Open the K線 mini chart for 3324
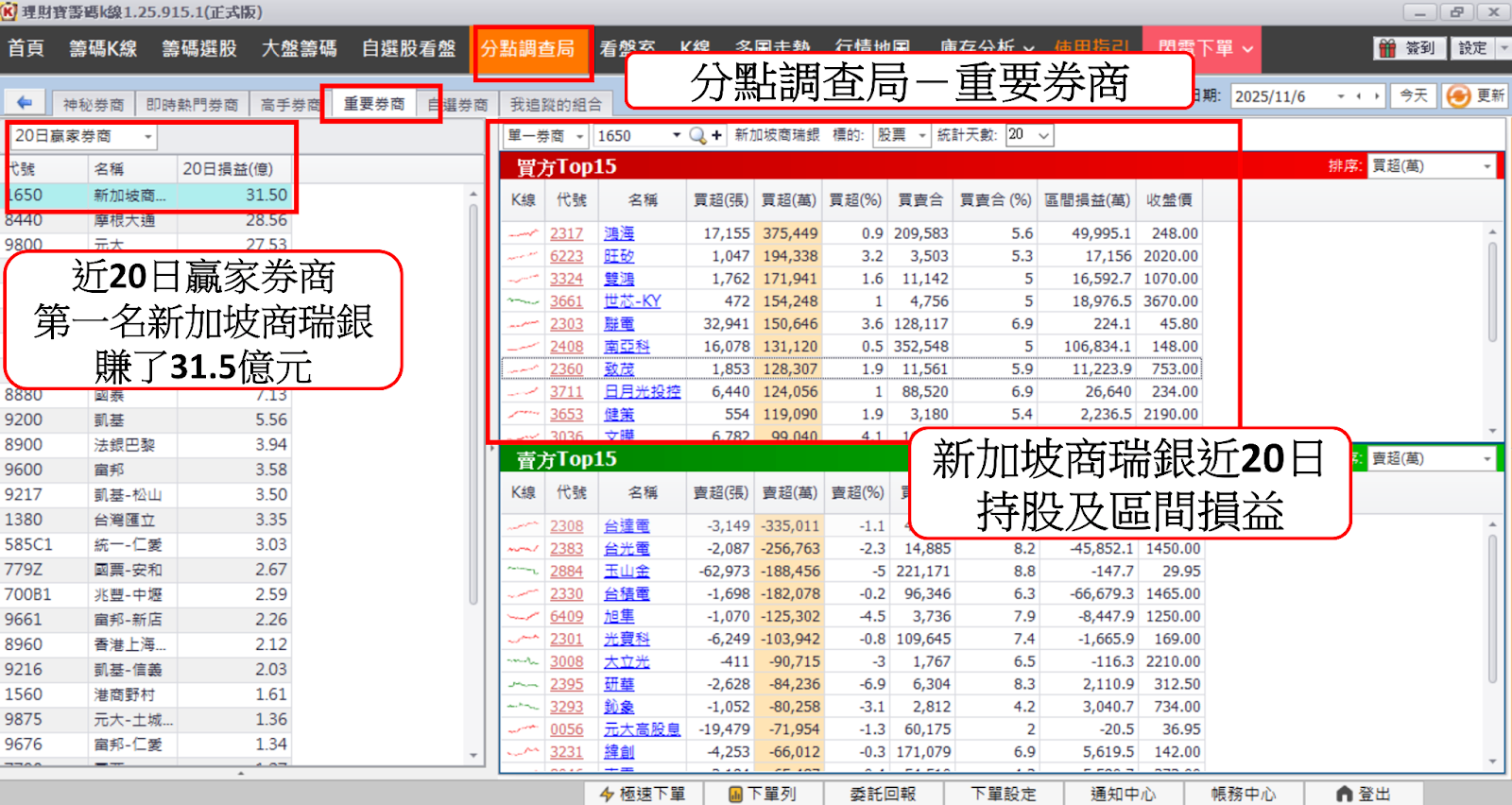Viewport: 1512px width, 805px height. [523, 279]
